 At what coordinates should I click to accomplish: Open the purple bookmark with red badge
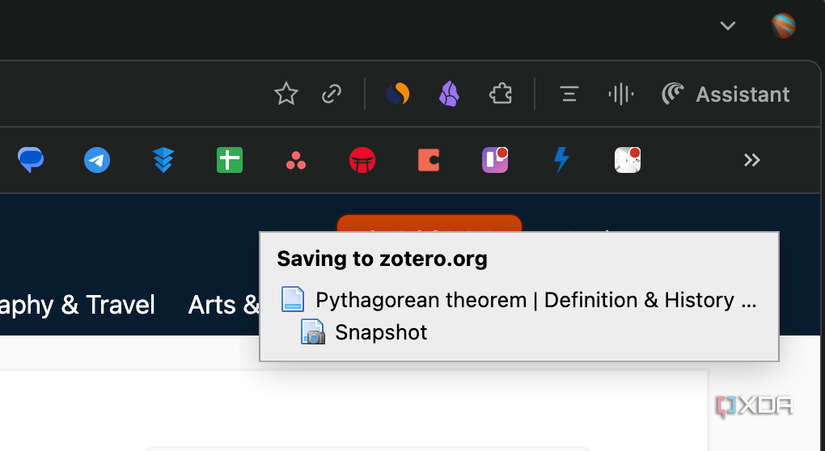[x=495, y=160]
